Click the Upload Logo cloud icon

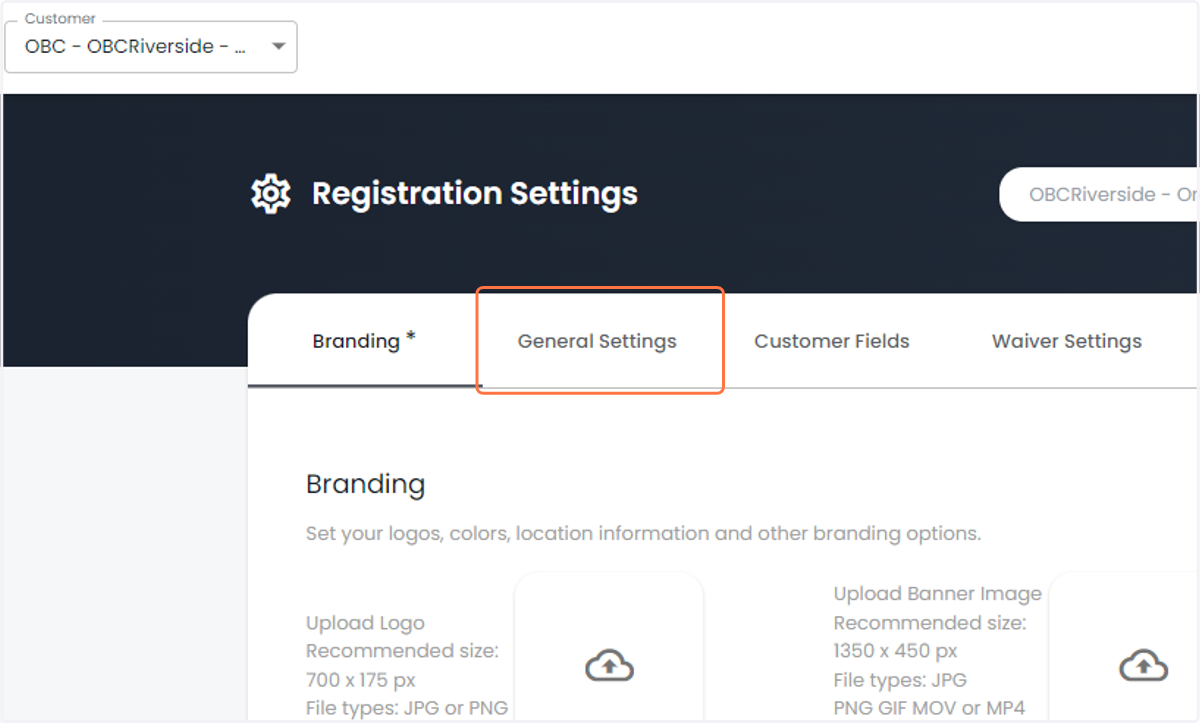point(609,665)
